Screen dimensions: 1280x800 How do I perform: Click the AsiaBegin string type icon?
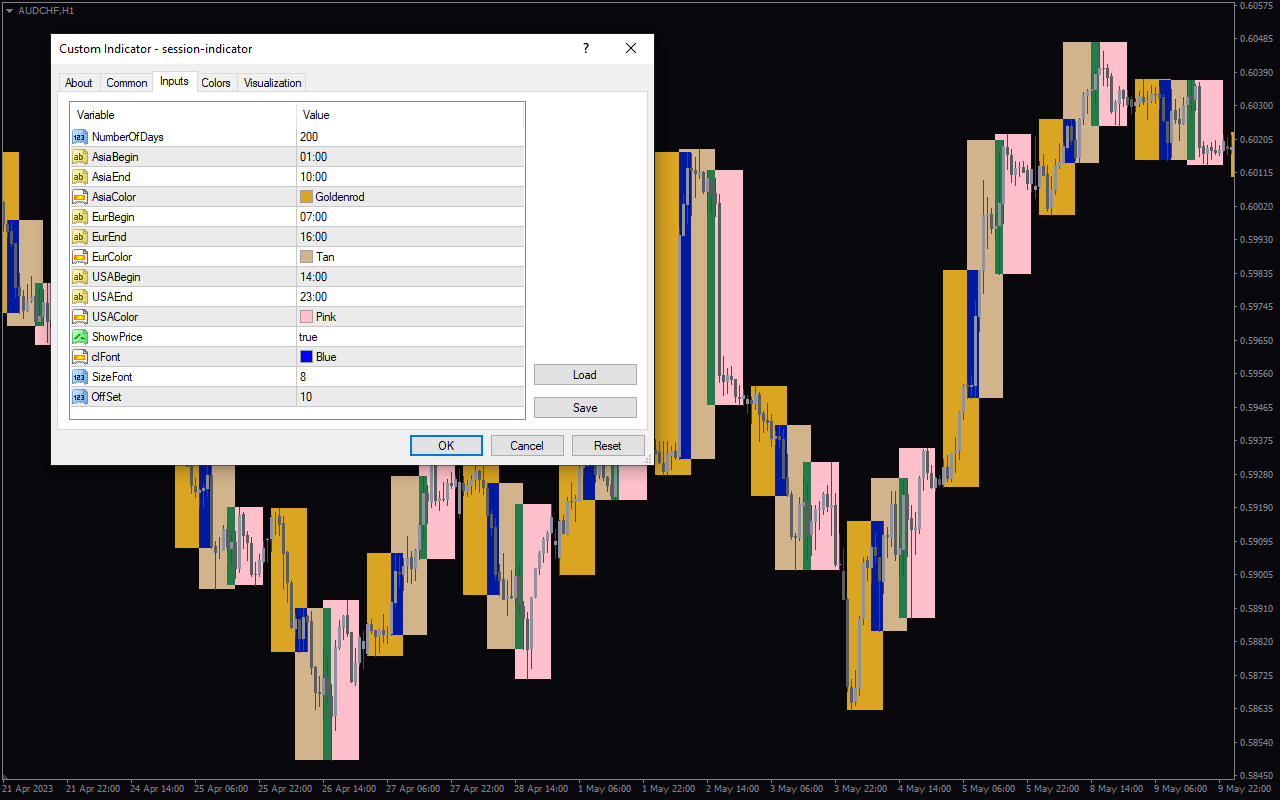click(x=79, y=157)
